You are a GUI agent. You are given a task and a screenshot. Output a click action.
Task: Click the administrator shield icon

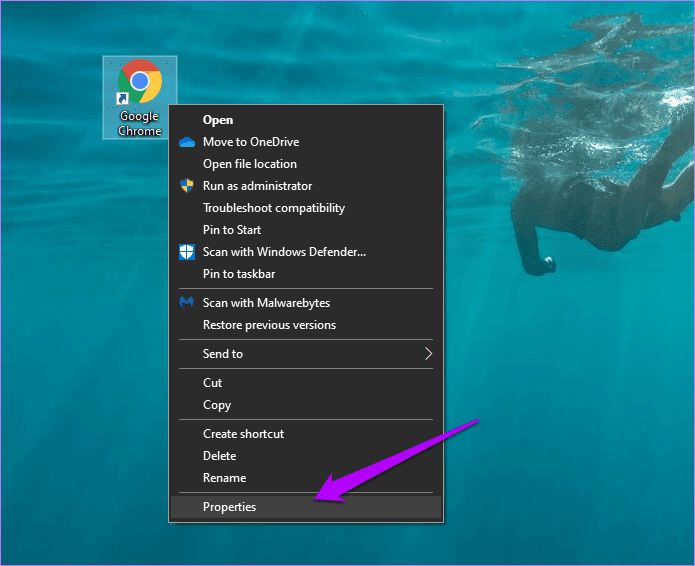tap(187, 185)
